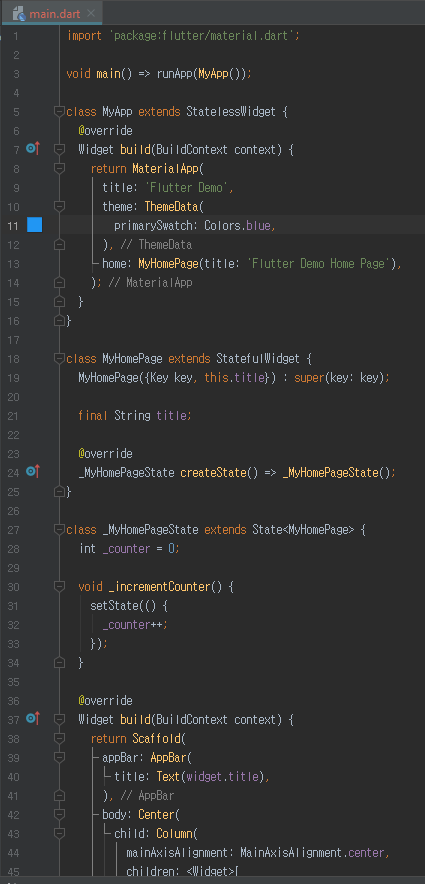Open the blue color swatch on line 11
The width and height of the screenshot is (425, 884).
(x=35, y=225)
